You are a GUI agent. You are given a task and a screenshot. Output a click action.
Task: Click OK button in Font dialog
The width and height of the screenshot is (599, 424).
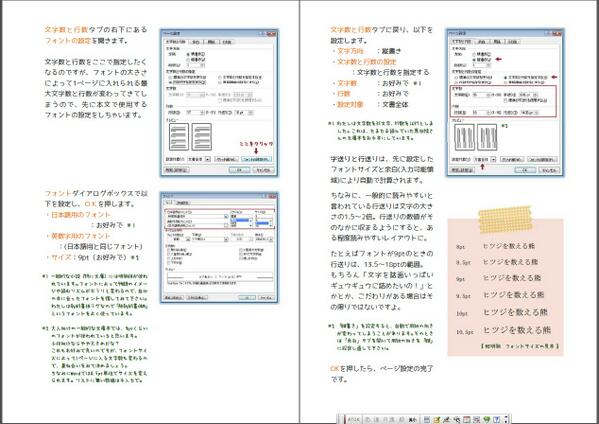click(247, 298)
